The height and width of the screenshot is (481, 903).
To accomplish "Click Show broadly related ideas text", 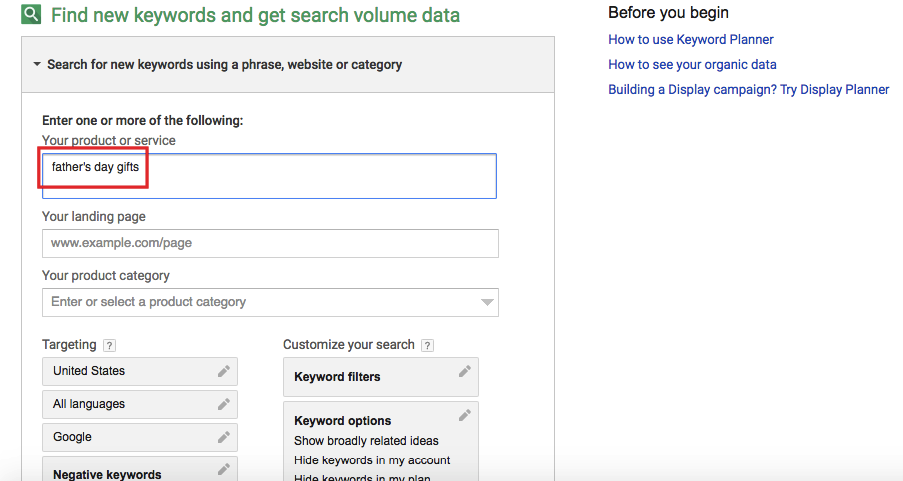I will click(x=366, y=441).
